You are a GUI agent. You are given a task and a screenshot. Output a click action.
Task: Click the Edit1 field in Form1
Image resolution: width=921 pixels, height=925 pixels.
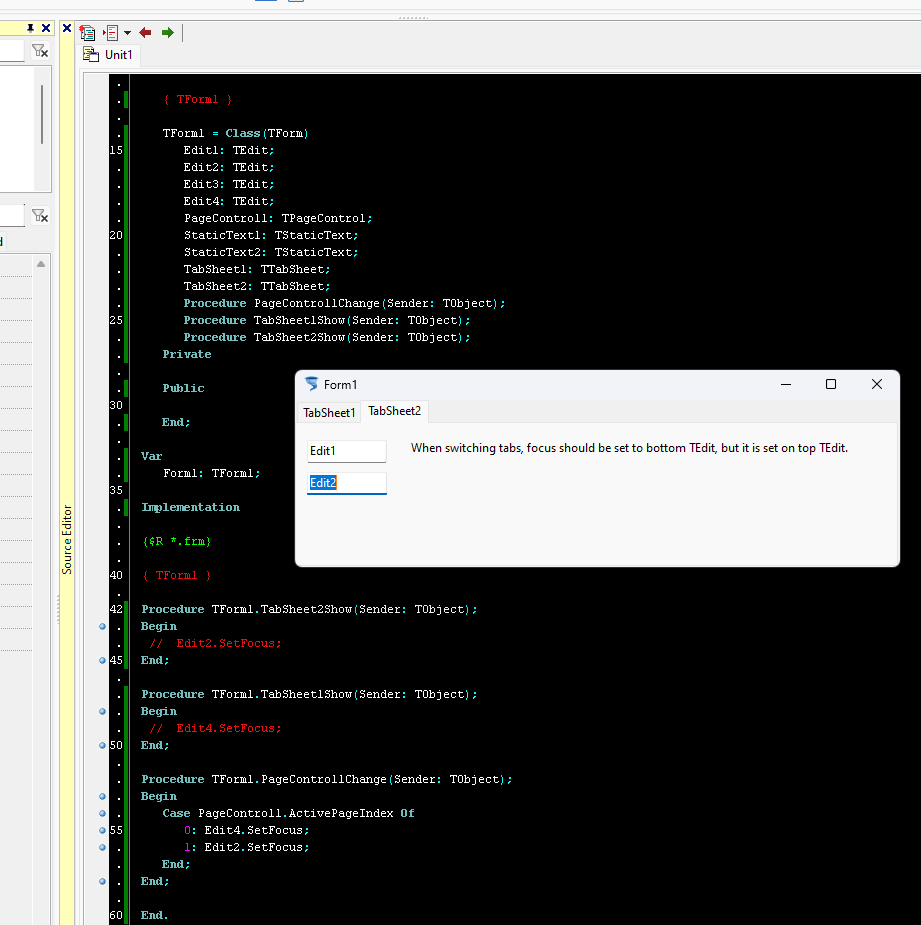coord(347,451)
